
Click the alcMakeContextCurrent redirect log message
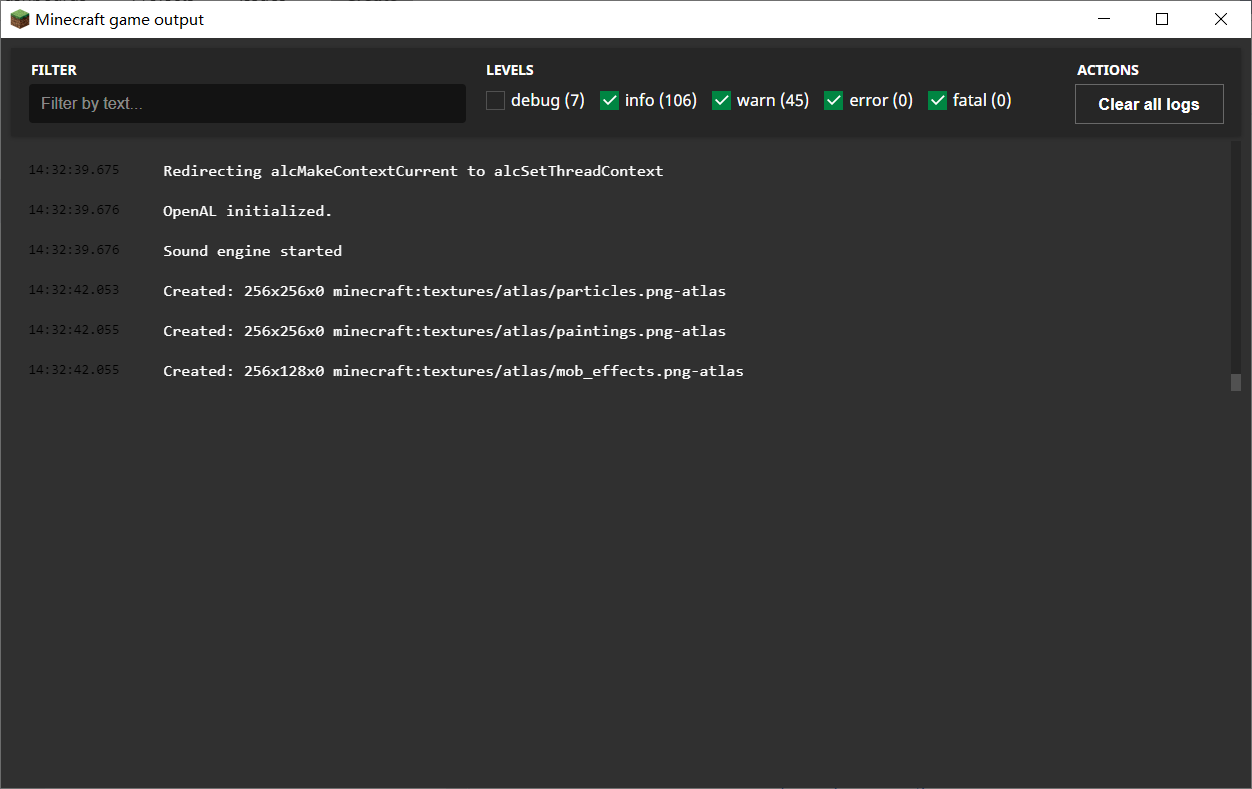click(x=413, y=171)
